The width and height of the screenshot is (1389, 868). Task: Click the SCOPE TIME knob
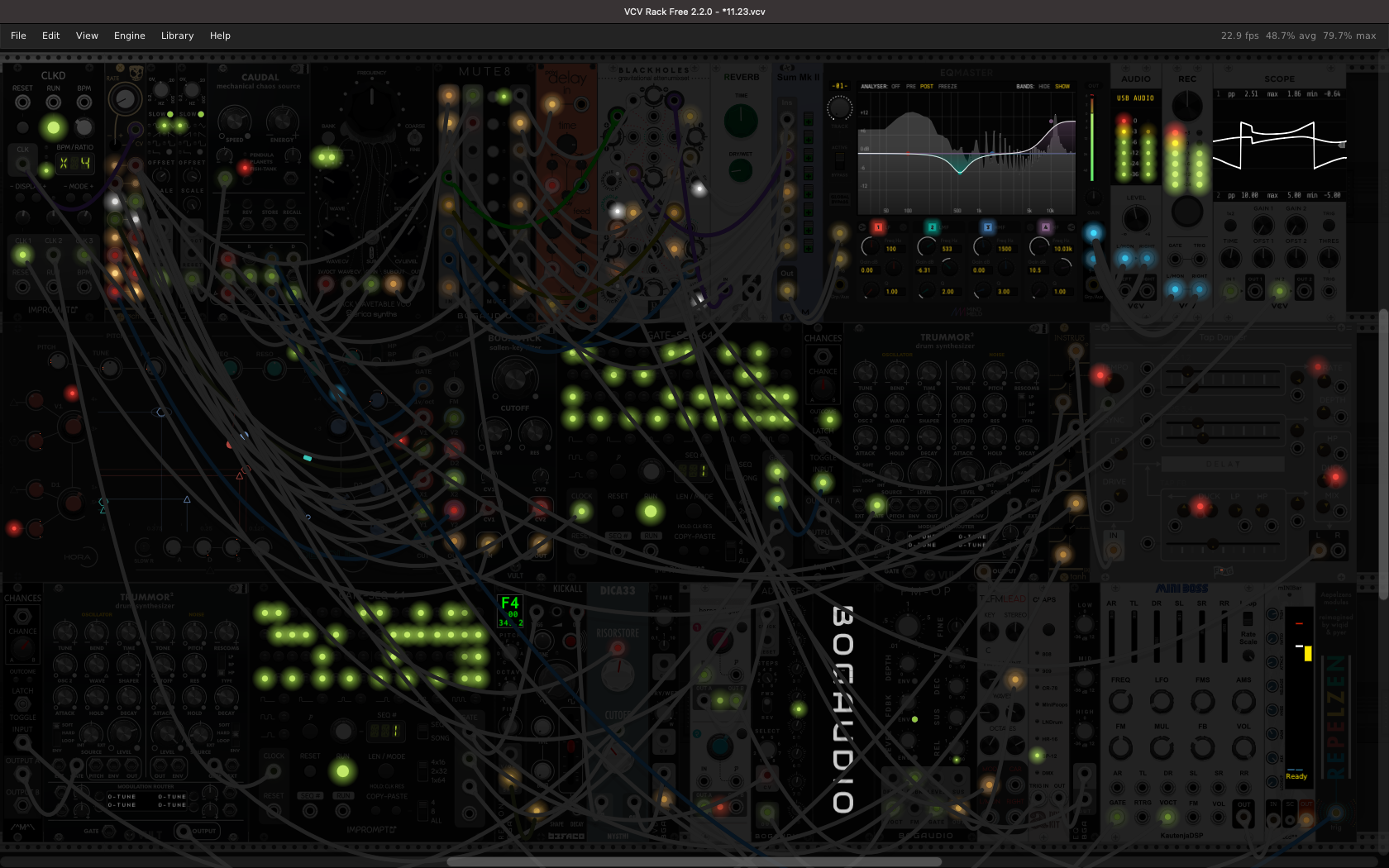[1230, 258]
